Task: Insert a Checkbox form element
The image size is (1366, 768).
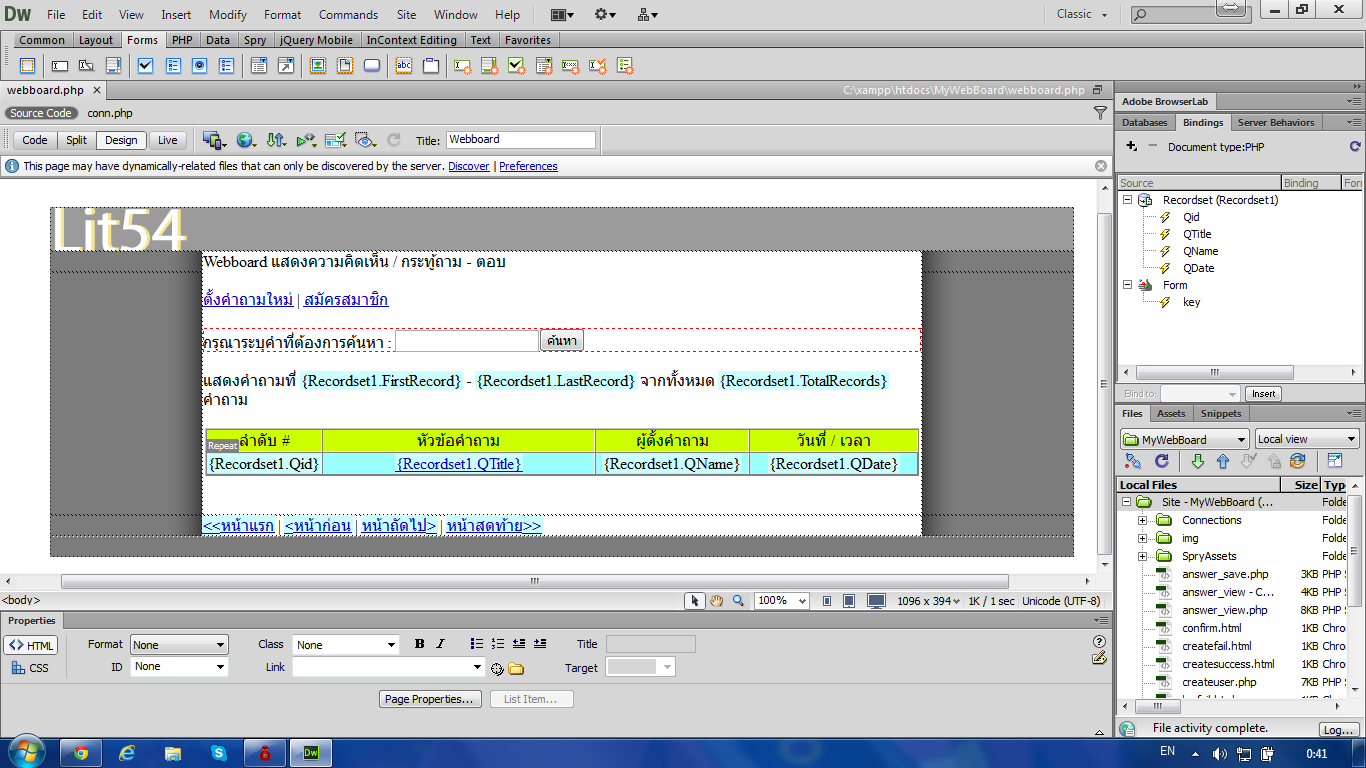Action: (x=146, y=66)
